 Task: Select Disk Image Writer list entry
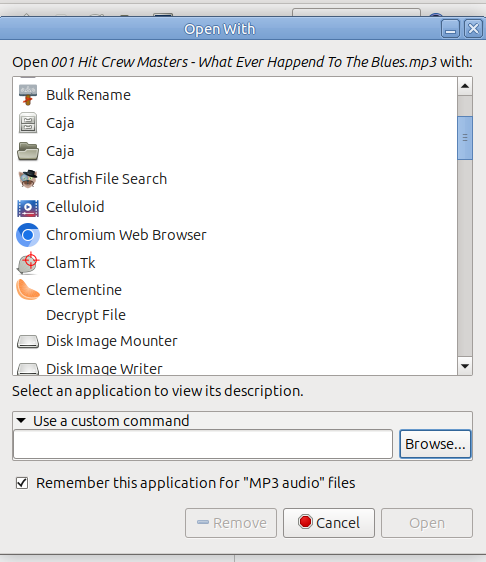coord(235,368)
